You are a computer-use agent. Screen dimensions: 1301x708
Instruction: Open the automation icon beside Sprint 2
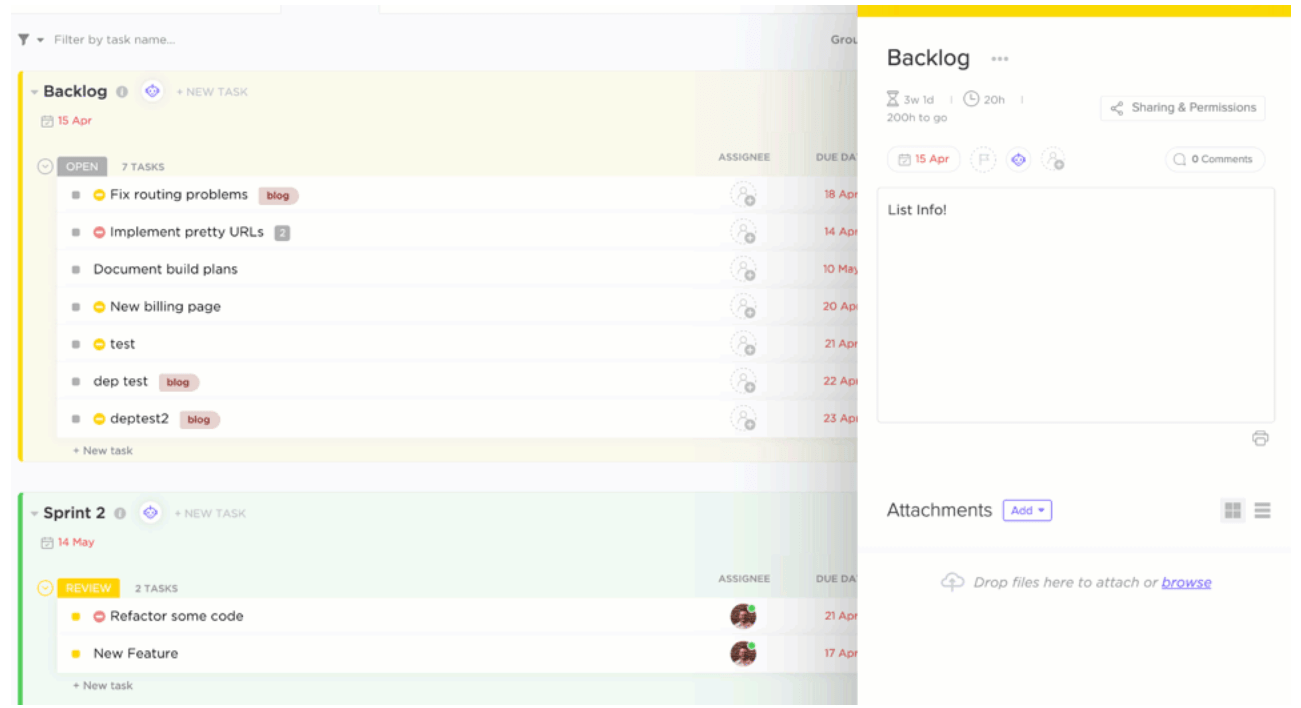pos(150,512)
